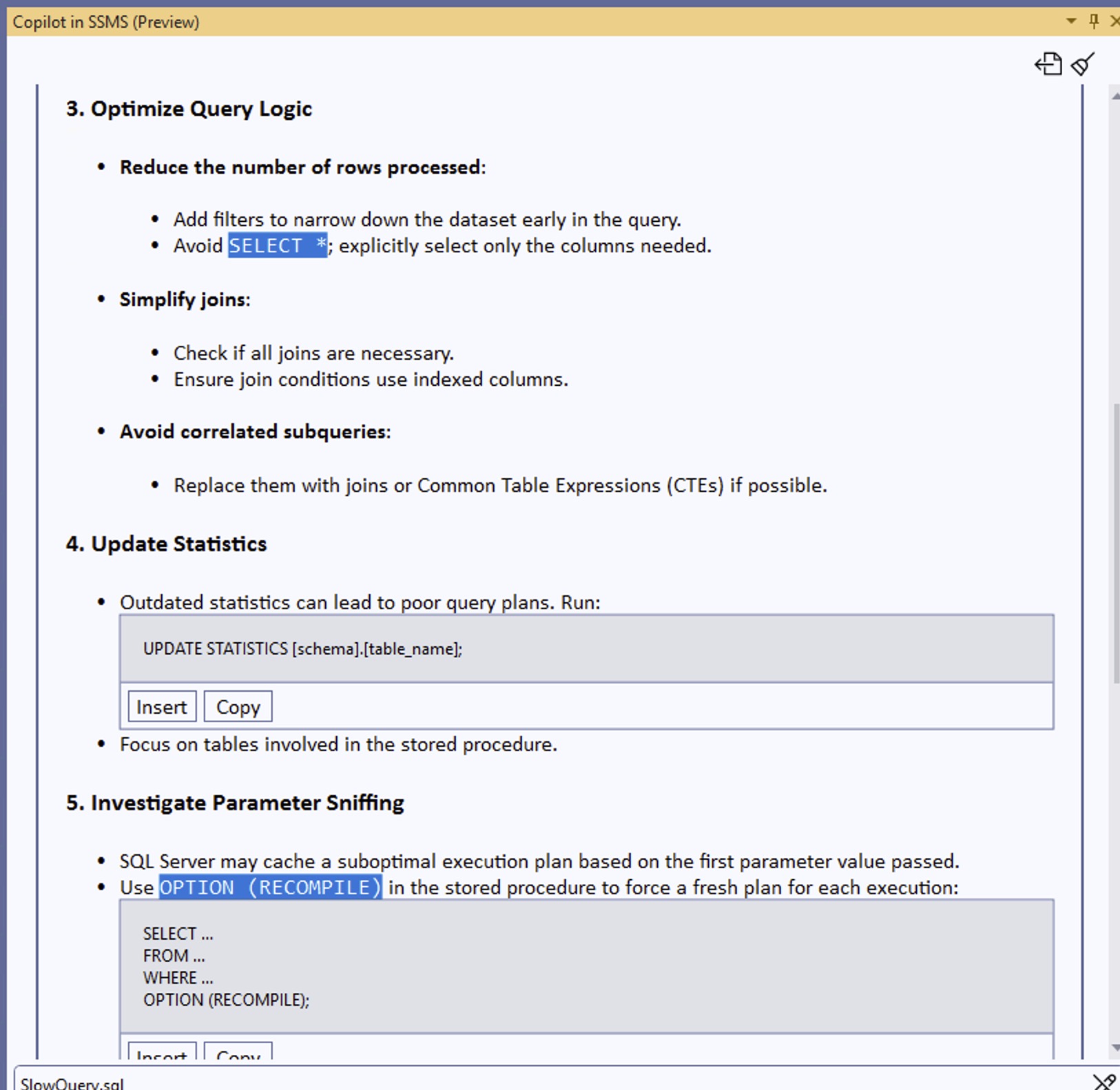Viewport: 1120px width, 1090px height.
Task: Pin the Copilot in SSMS panel
Action: [x=1094, y=21]
